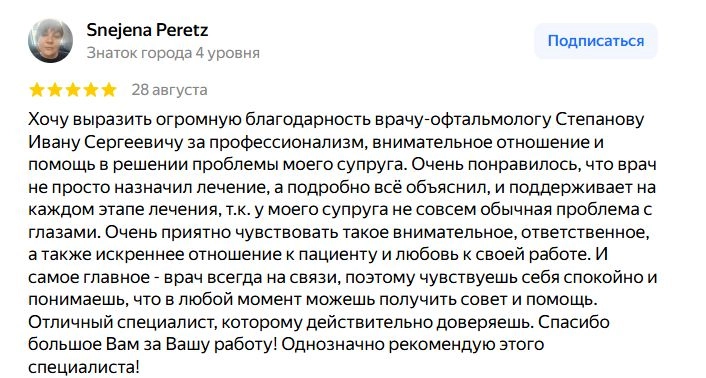Click the fifth rating star
The height and width of the screenshot is (378, 706).
click(x=109, y=90)
